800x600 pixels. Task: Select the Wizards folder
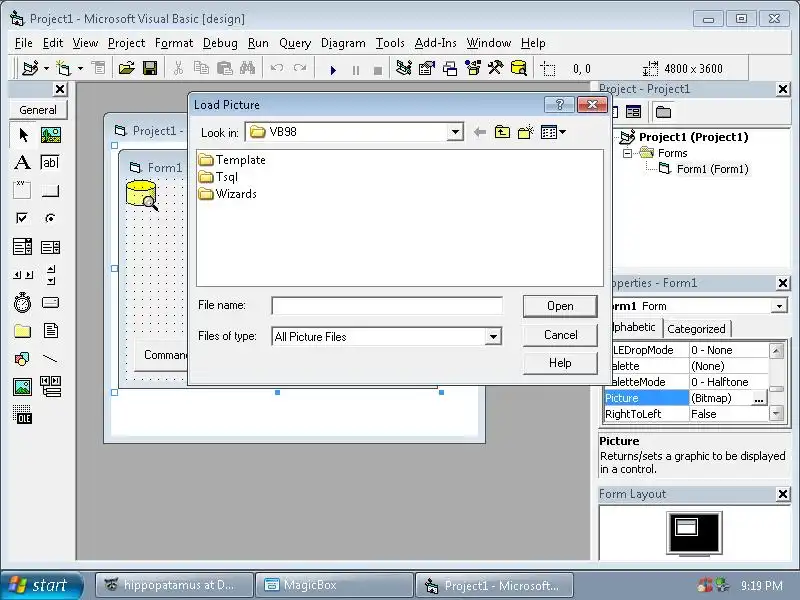pyautogui.click(x=228, y=194)
